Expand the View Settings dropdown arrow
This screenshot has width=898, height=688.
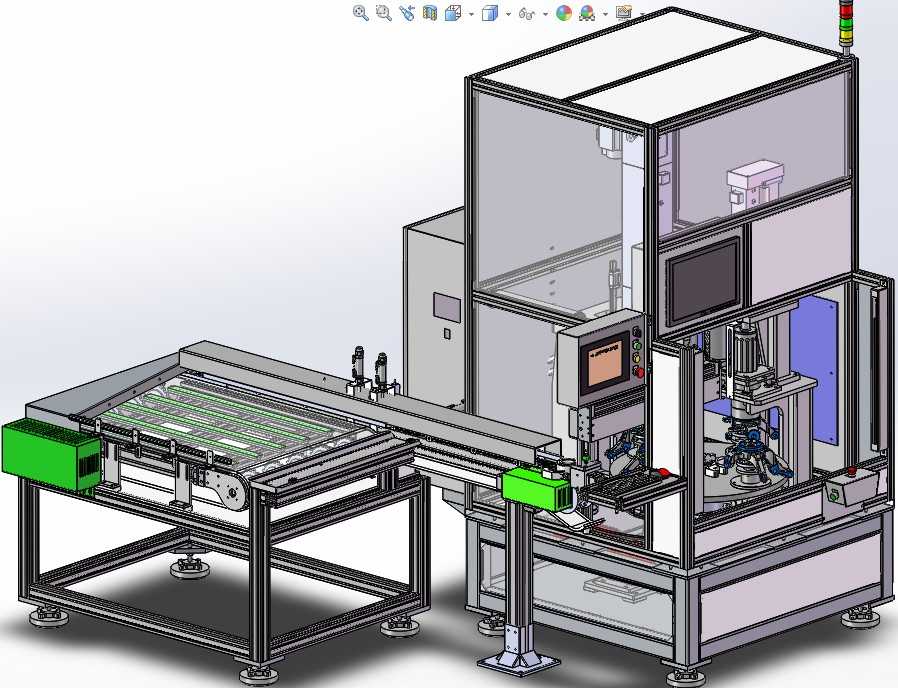(x=642, y=14)
